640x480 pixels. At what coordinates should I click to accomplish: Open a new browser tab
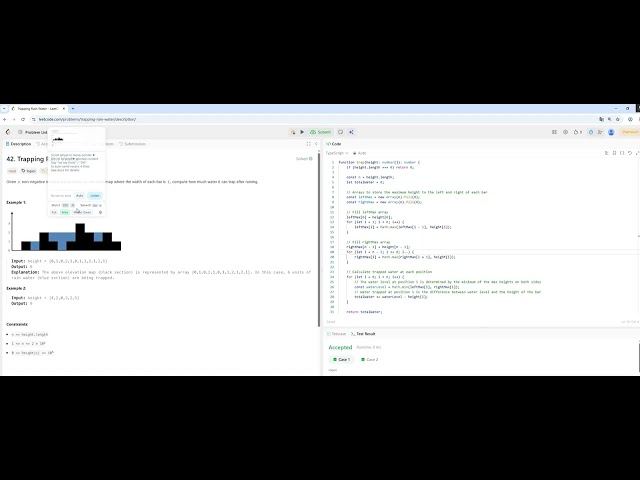(x=73, y=109)
